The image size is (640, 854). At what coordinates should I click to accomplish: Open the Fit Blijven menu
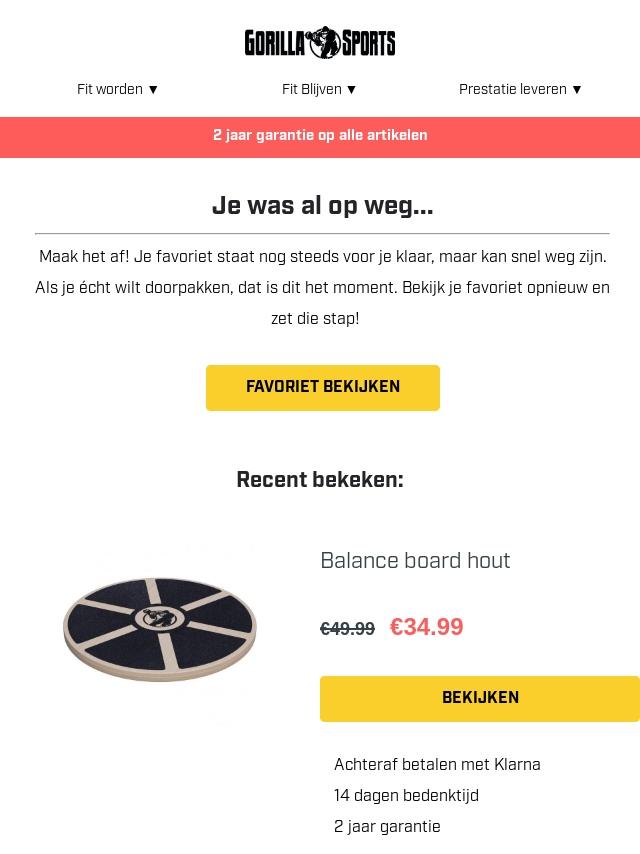(311, 89)
